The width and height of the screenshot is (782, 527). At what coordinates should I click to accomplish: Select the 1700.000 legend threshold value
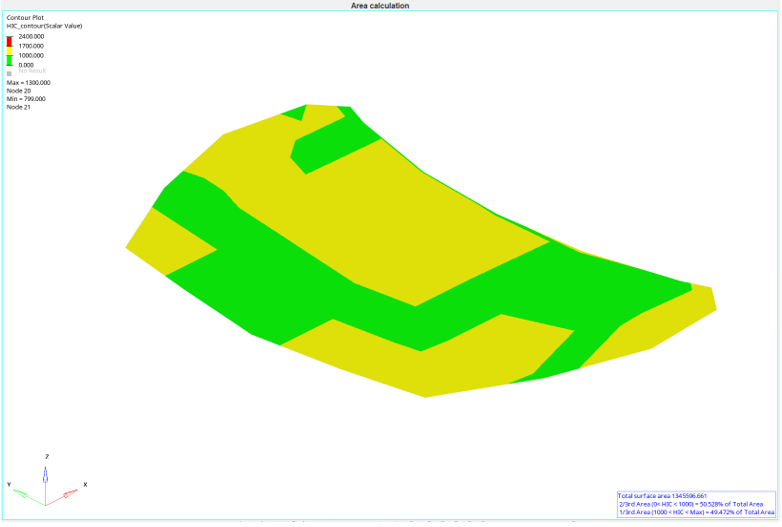point(31,46)
